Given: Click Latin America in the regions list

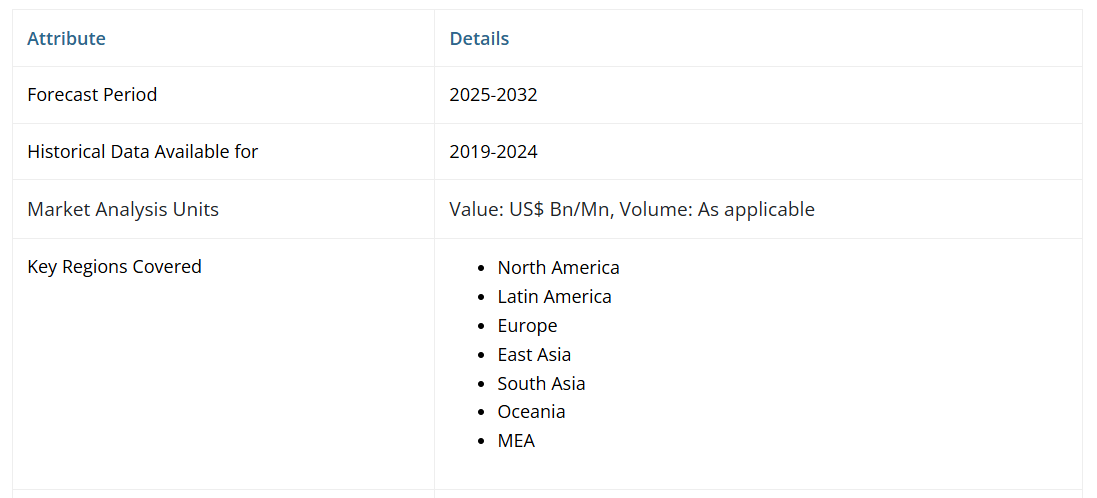Looking at the screenshot, I should tap(554, 297).
